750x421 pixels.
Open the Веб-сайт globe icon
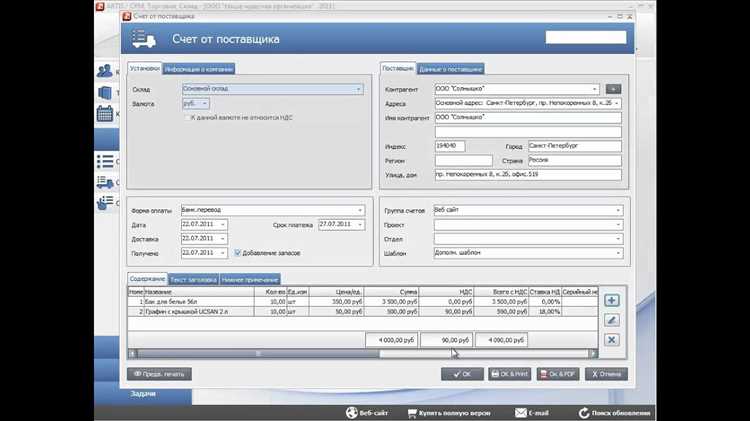point(351,412)
